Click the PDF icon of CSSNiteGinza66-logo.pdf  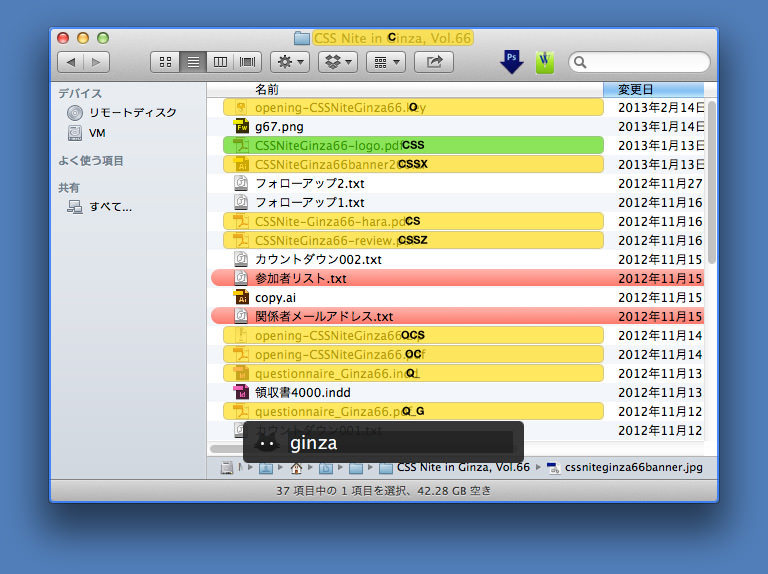tap(240, 145)
